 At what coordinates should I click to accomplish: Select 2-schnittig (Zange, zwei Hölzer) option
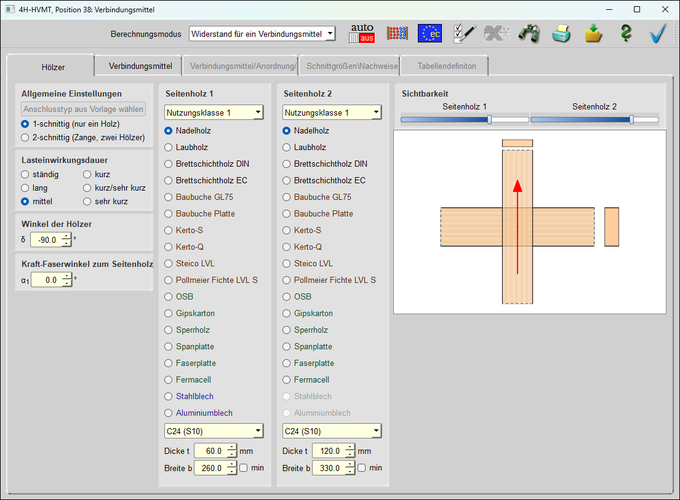(x=26, y=137)
